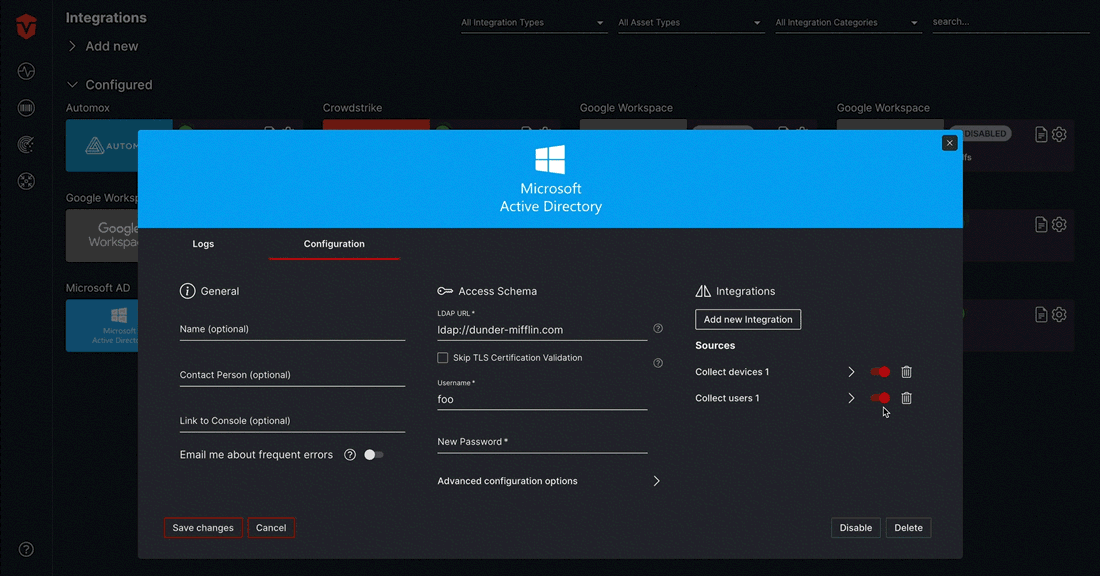Viewport: 1100px width, 576px height.
Task: Click the LDAP URL field
Action: 542,330
